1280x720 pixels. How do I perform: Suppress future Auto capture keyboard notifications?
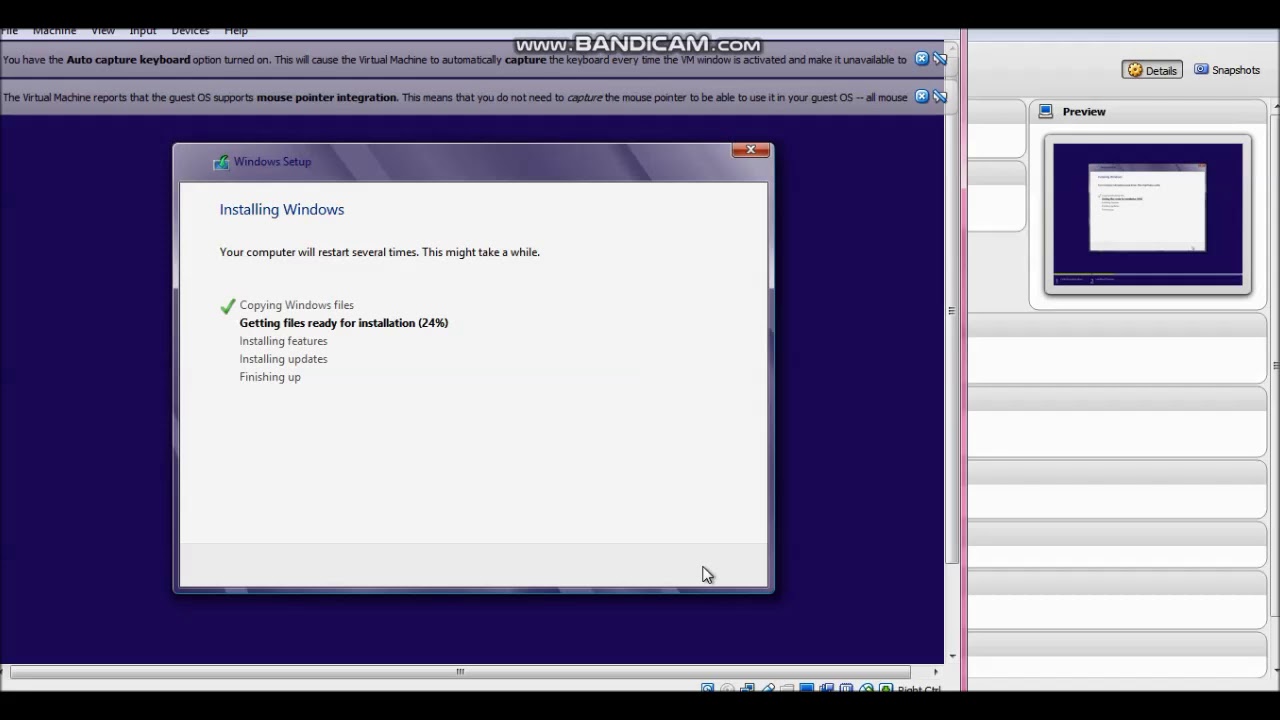point(940,59)
